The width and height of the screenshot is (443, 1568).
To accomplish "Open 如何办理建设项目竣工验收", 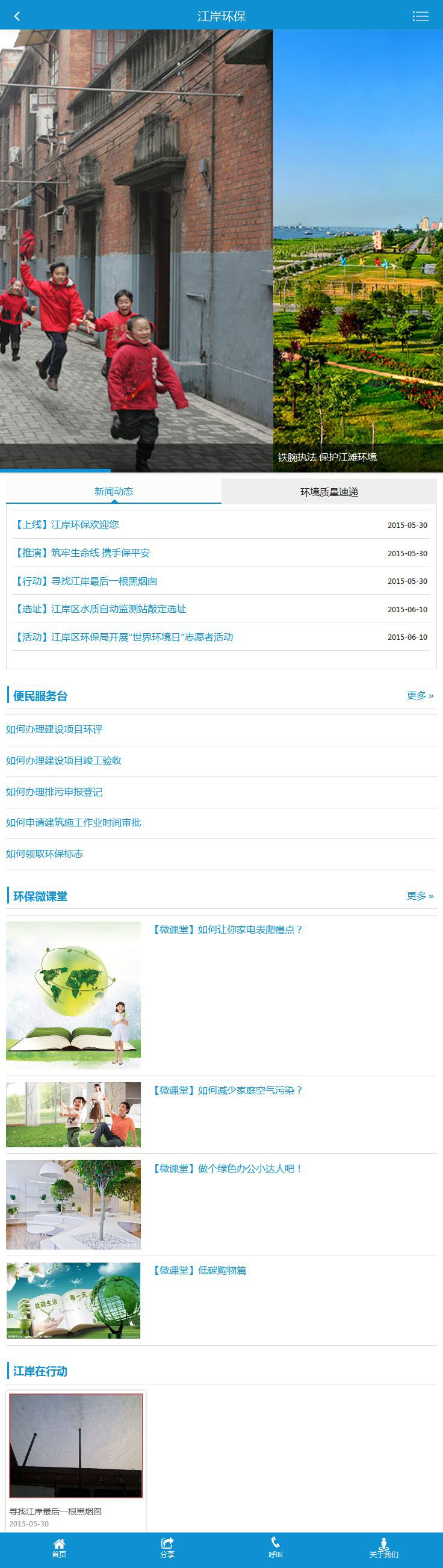I will (64, 760).
